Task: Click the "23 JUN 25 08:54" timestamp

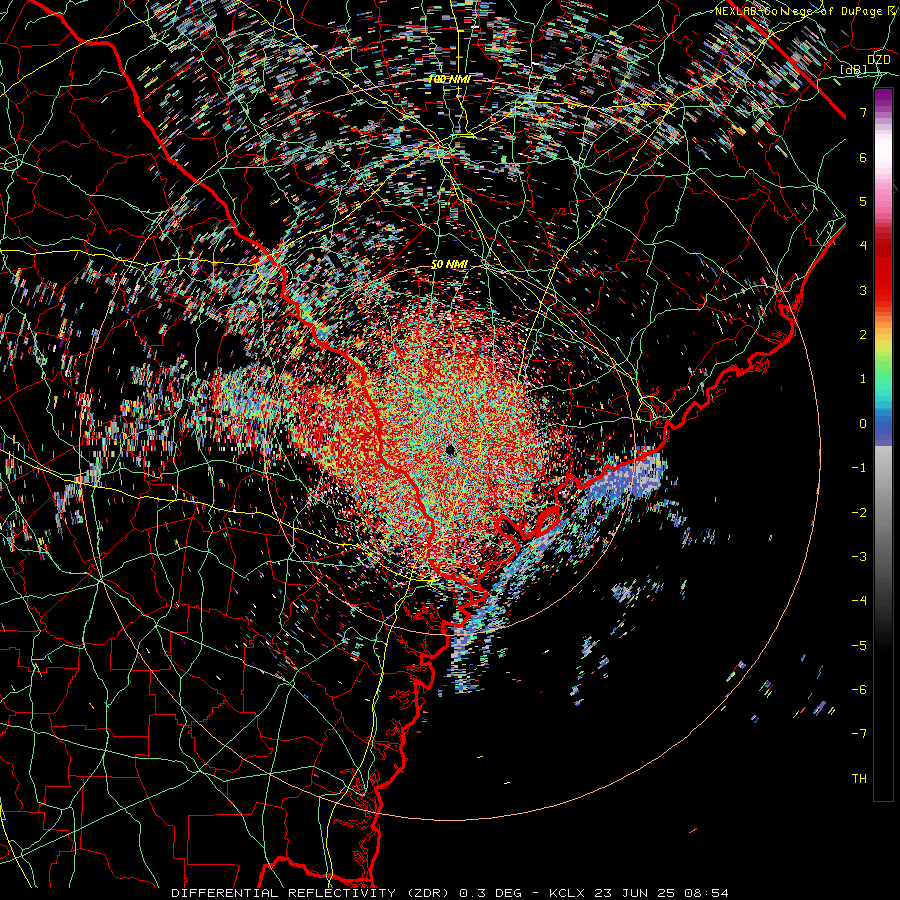Action: pyautogui.click(x=659, y=893)
